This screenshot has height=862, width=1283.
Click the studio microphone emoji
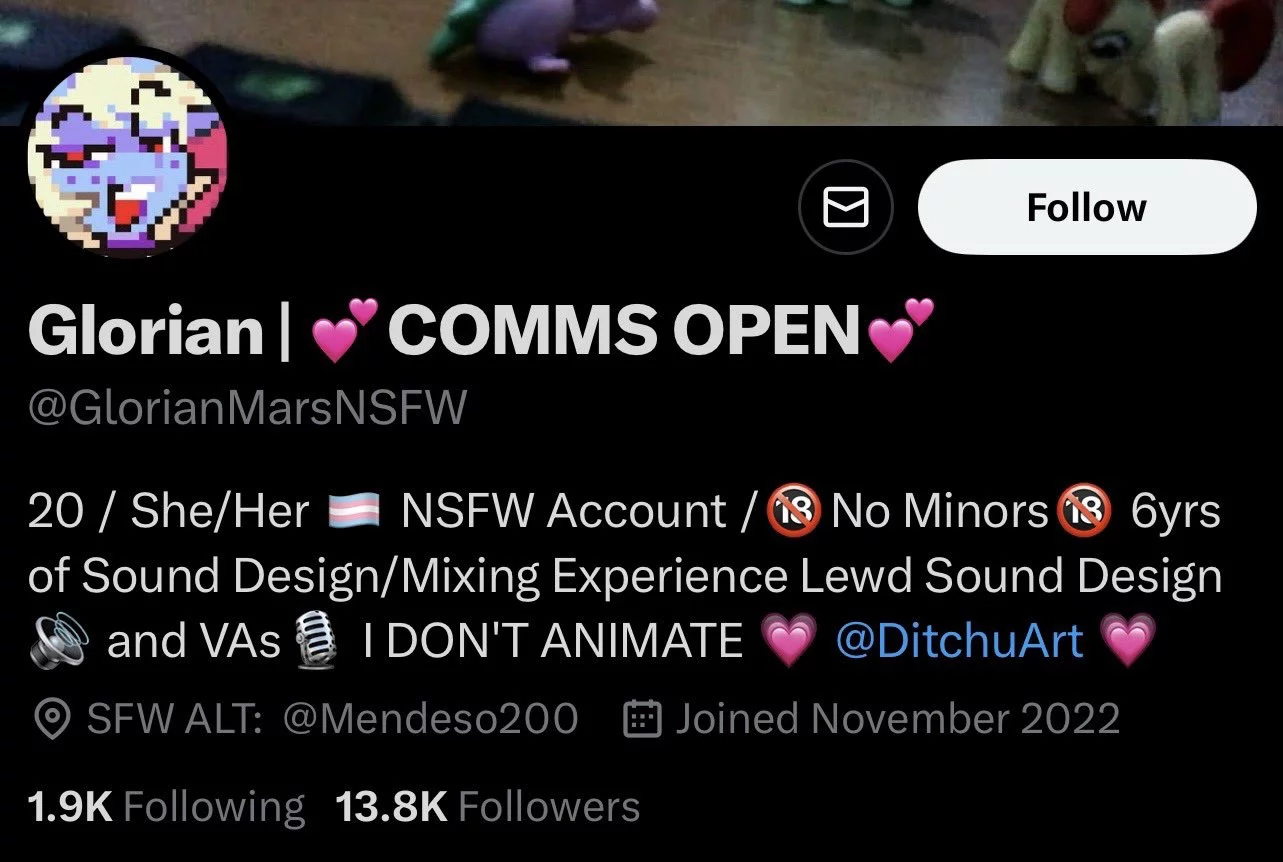pos(320,640)
